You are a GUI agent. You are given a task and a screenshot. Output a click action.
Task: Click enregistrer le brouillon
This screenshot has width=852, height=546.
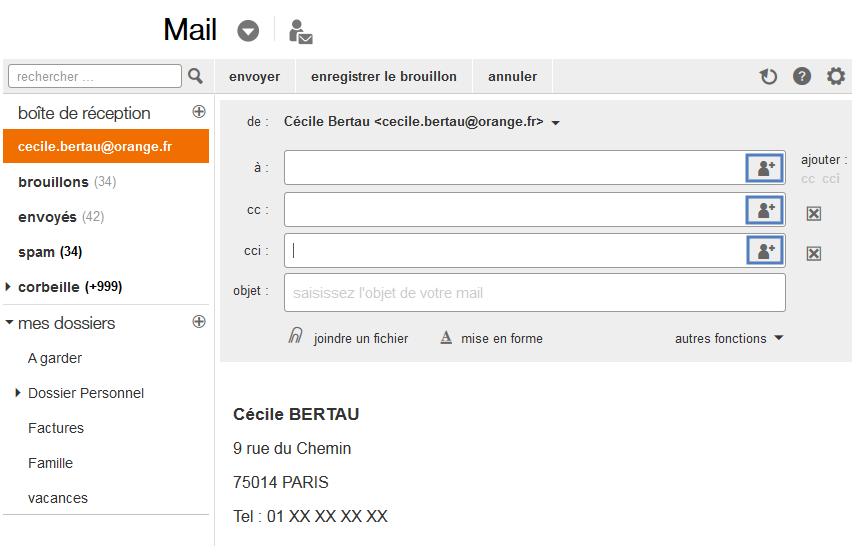pyautogui.click(x=384, y=76)
